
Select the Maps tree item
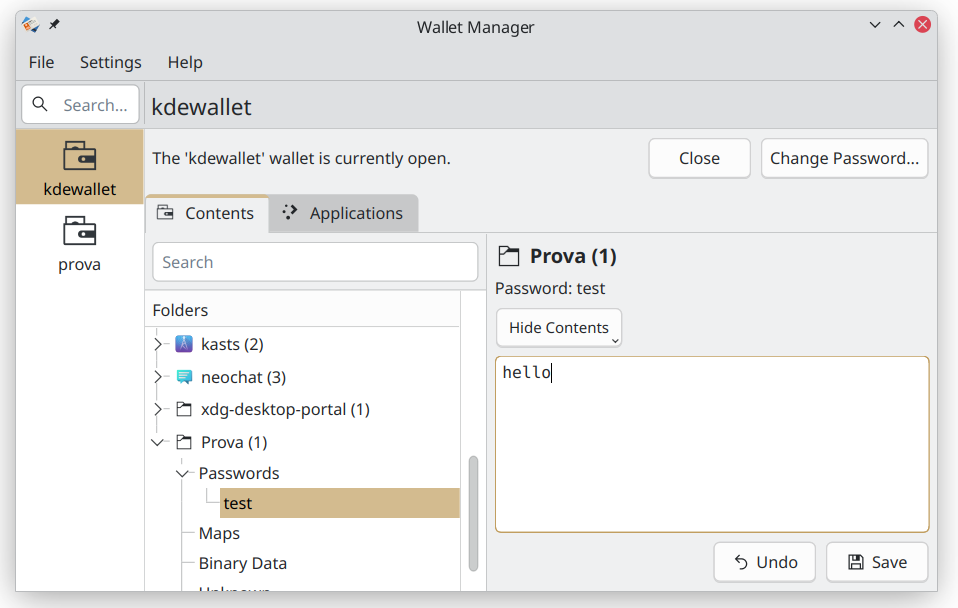tap(219, 533)
